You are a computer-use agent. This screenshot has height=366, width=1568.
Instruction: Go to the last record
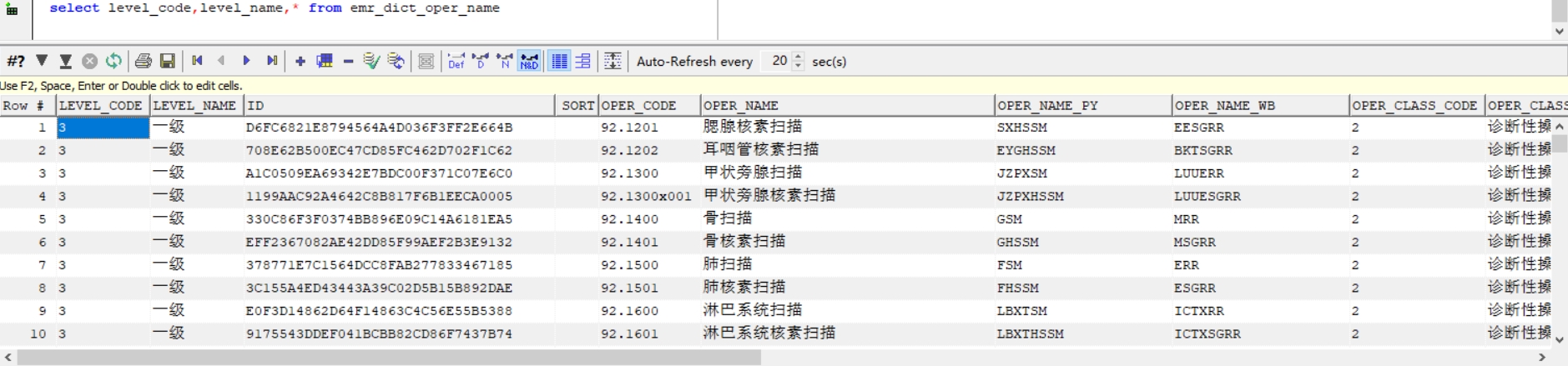(x=271, y=61)
